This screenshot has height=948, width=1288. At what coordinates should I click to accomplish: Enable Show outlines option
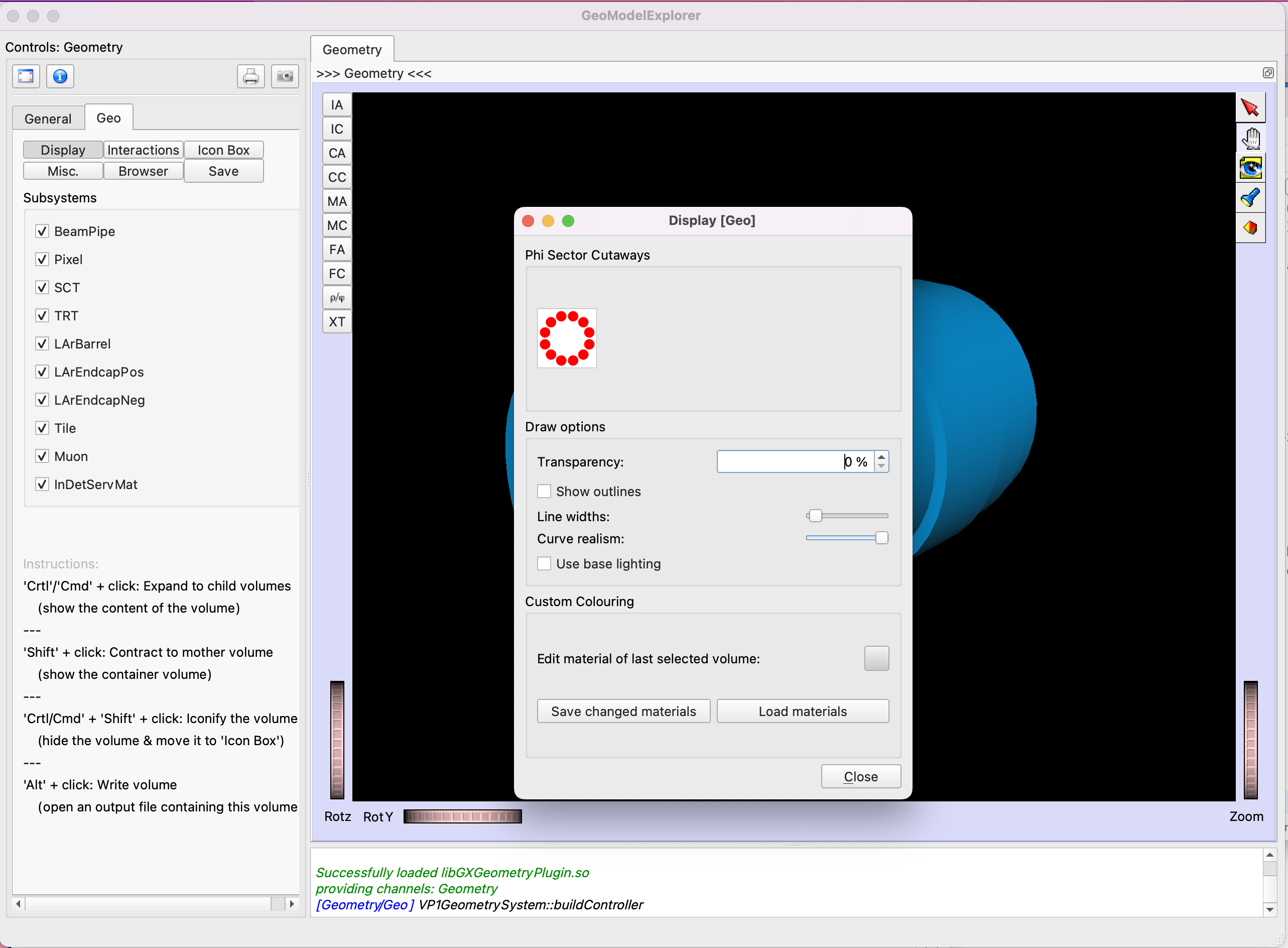[544, 491]
